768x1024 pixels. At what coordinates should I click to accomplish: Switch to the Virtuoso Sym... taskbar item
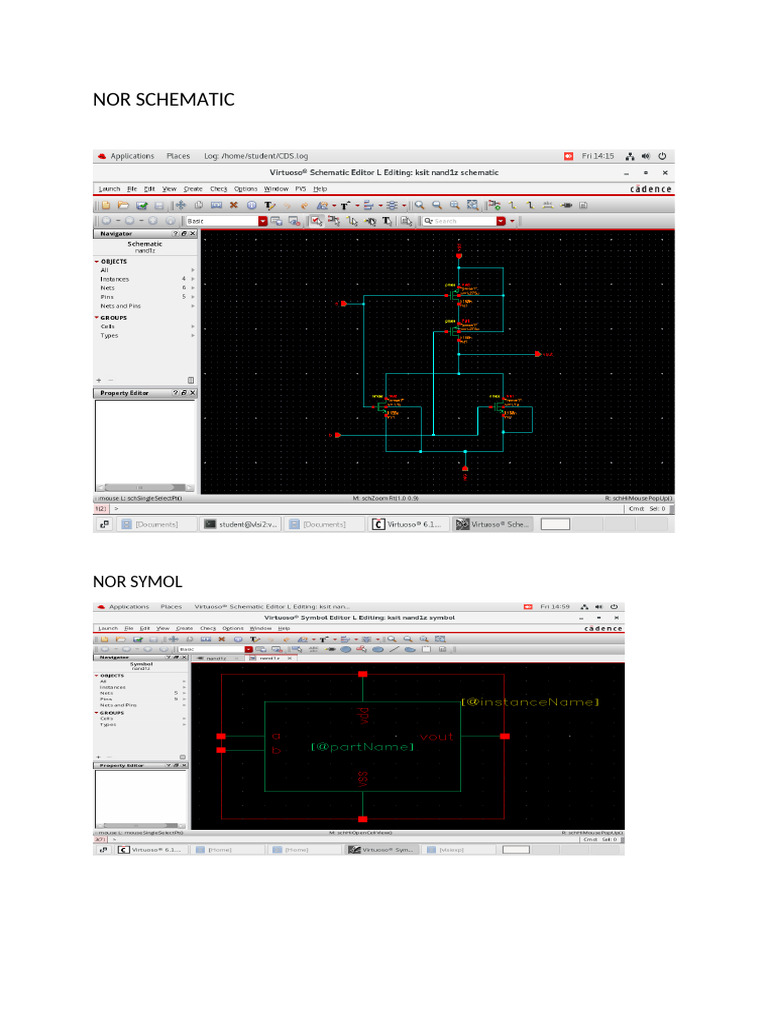point(382,850)
